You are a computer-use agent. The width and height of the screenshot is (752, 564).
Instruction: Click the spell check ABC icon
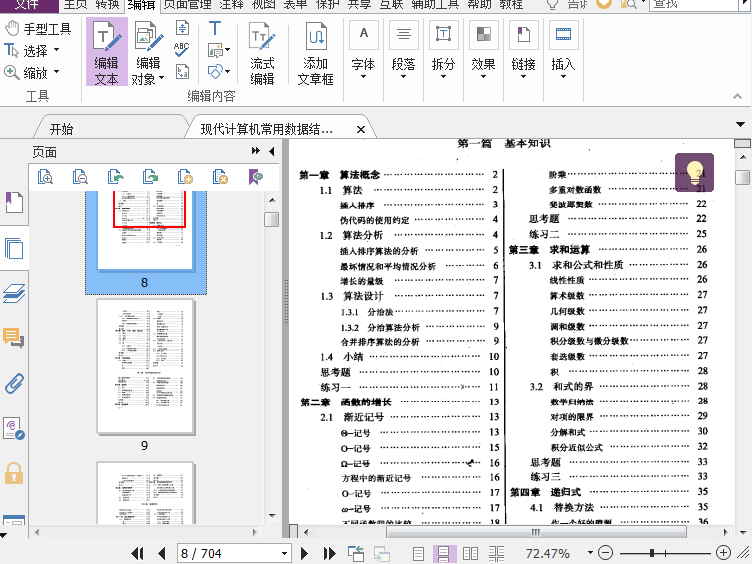click(x=182, y=50)
